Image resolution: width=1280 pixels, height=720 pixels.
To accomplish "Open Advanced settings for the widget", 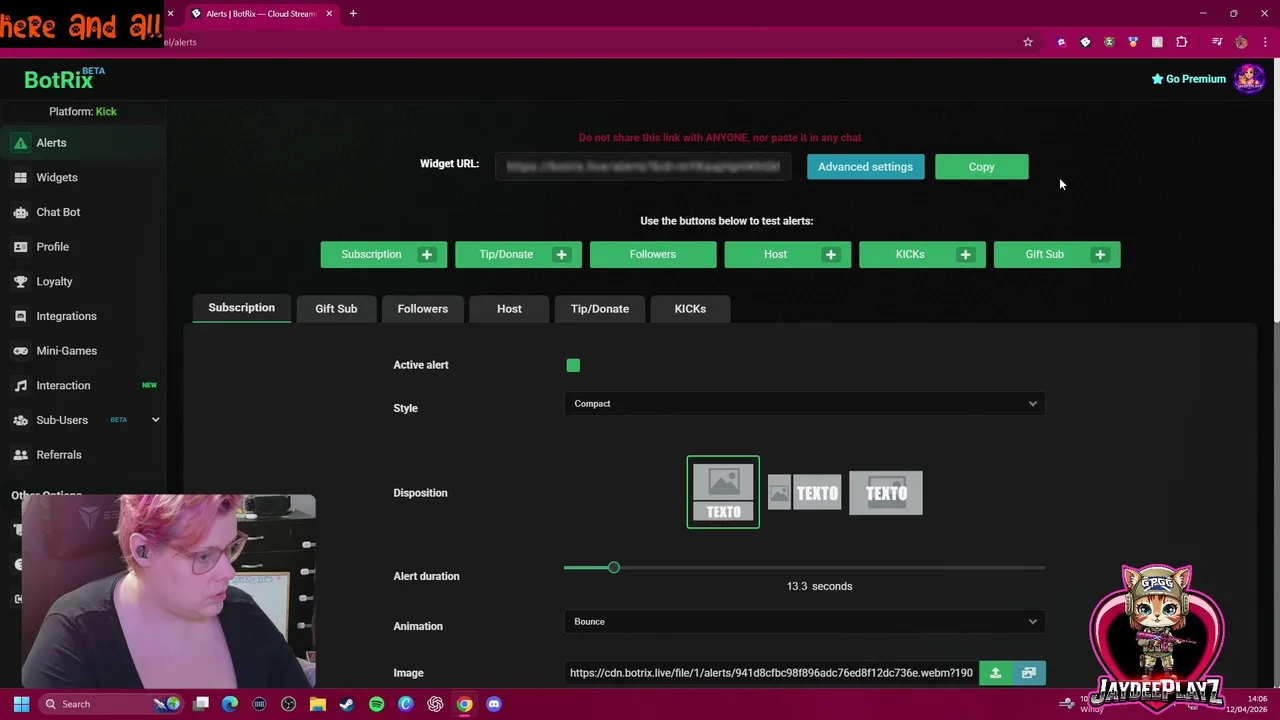I will pyautogui.click(x=865, y=167).
